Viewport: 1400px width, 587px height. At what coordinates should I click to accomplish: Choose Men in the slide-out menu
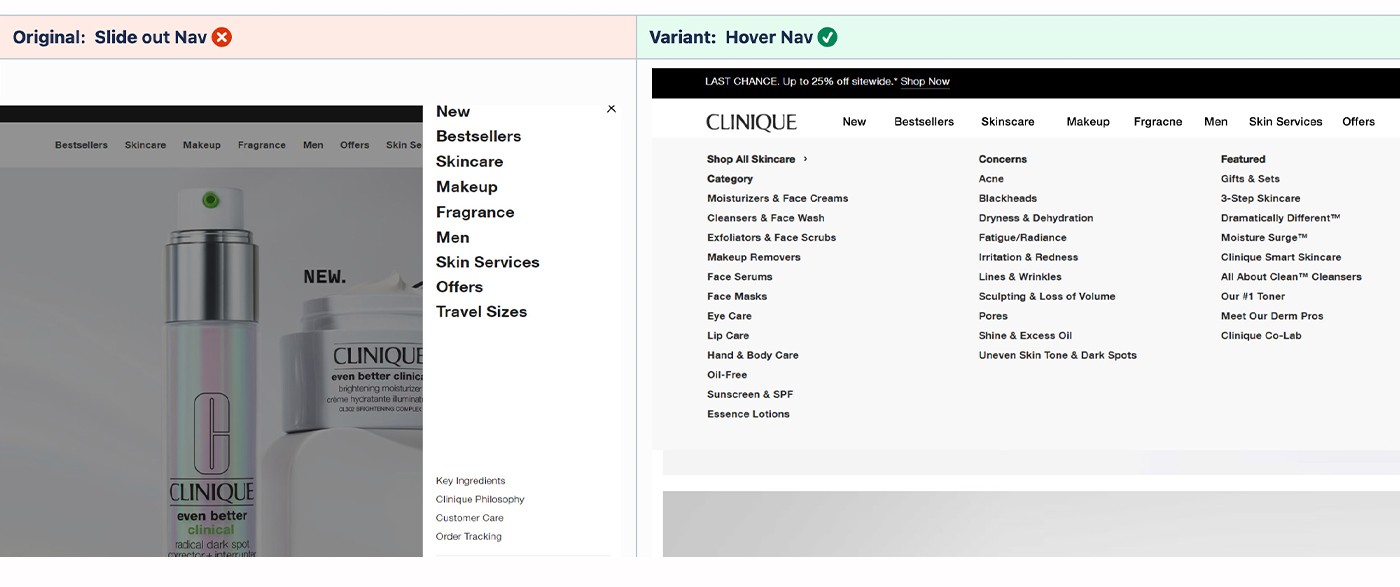(x=452, y=237)
